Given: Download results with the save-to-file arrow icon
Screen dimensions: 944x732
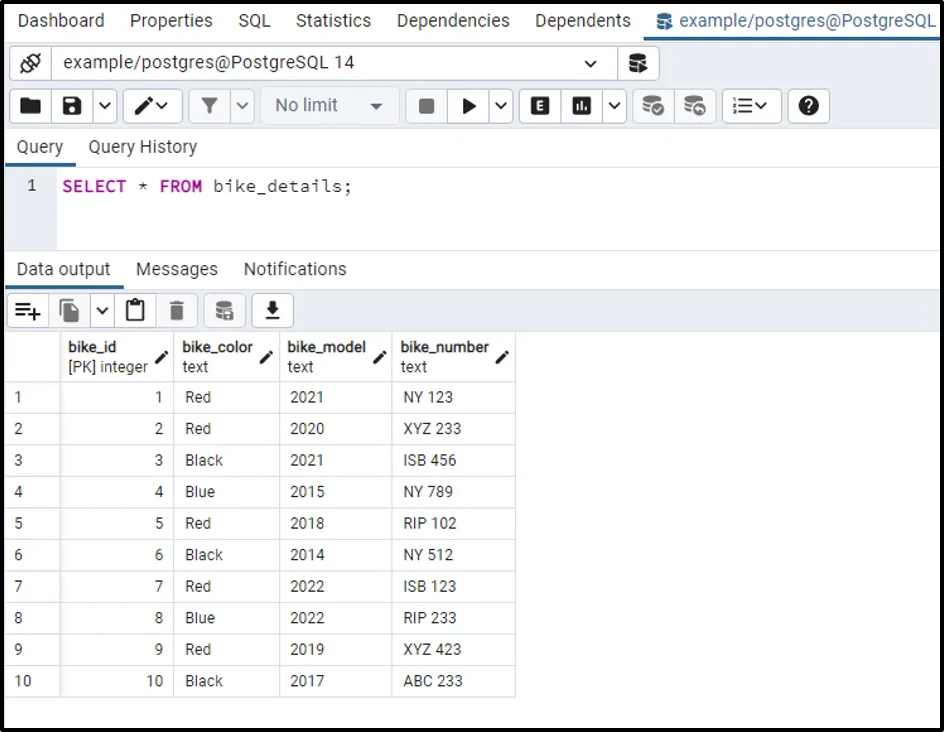Looking at the screenshot, I should pyautogui.click(x=272, y=312).
